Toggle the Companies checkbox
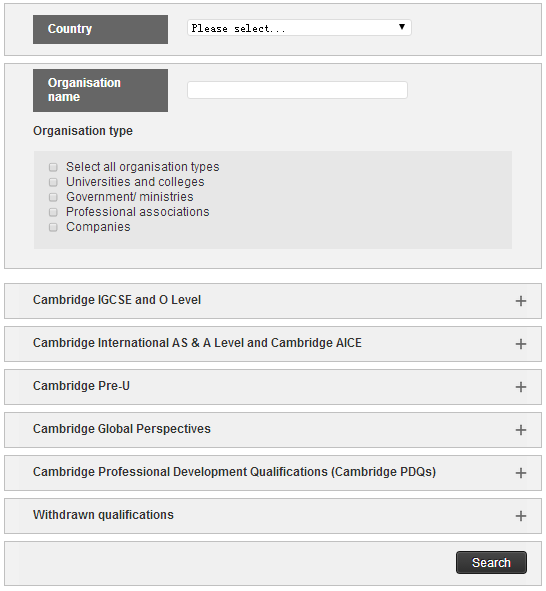 [x=53, y=227]
